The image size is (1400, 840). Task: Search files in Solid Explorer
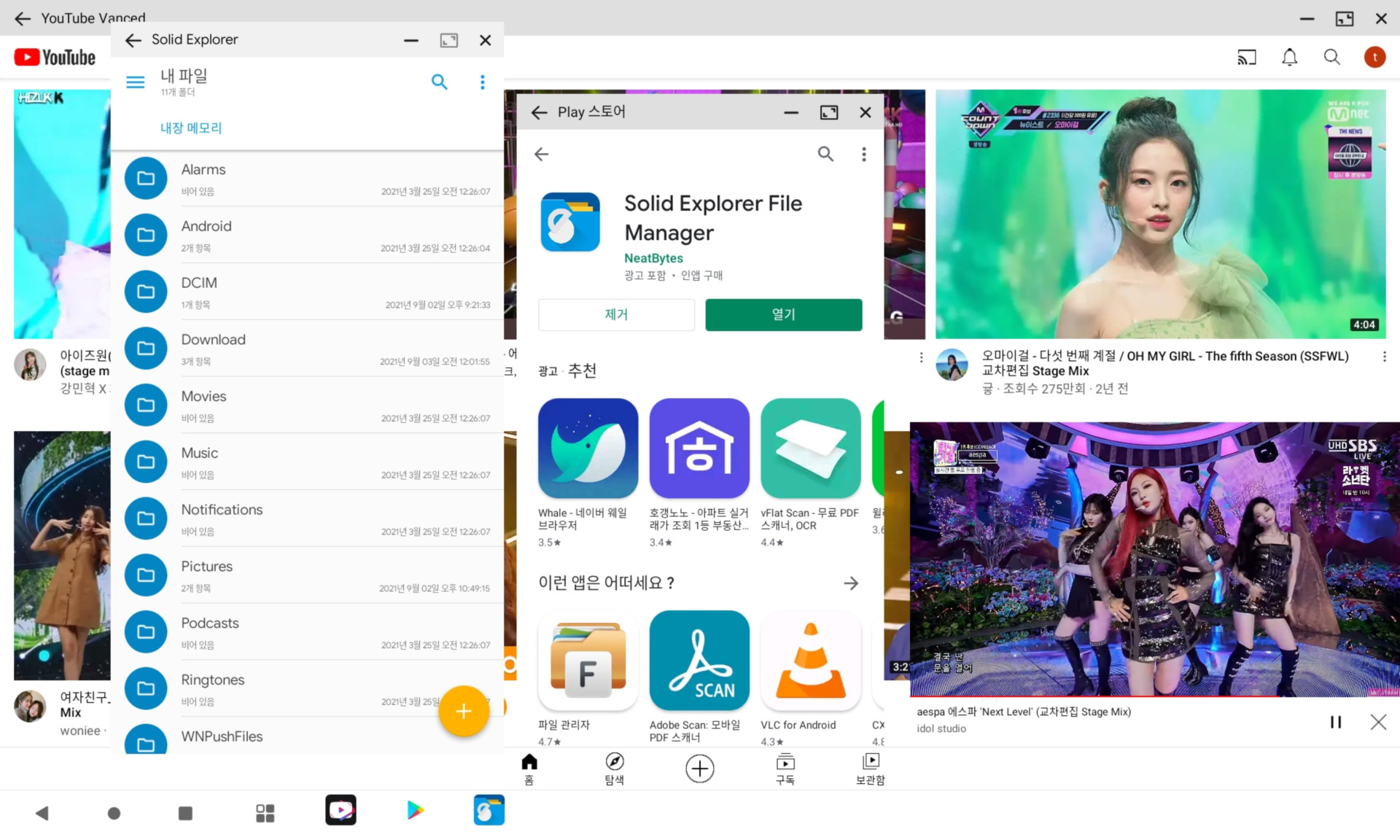click(439, 82)
